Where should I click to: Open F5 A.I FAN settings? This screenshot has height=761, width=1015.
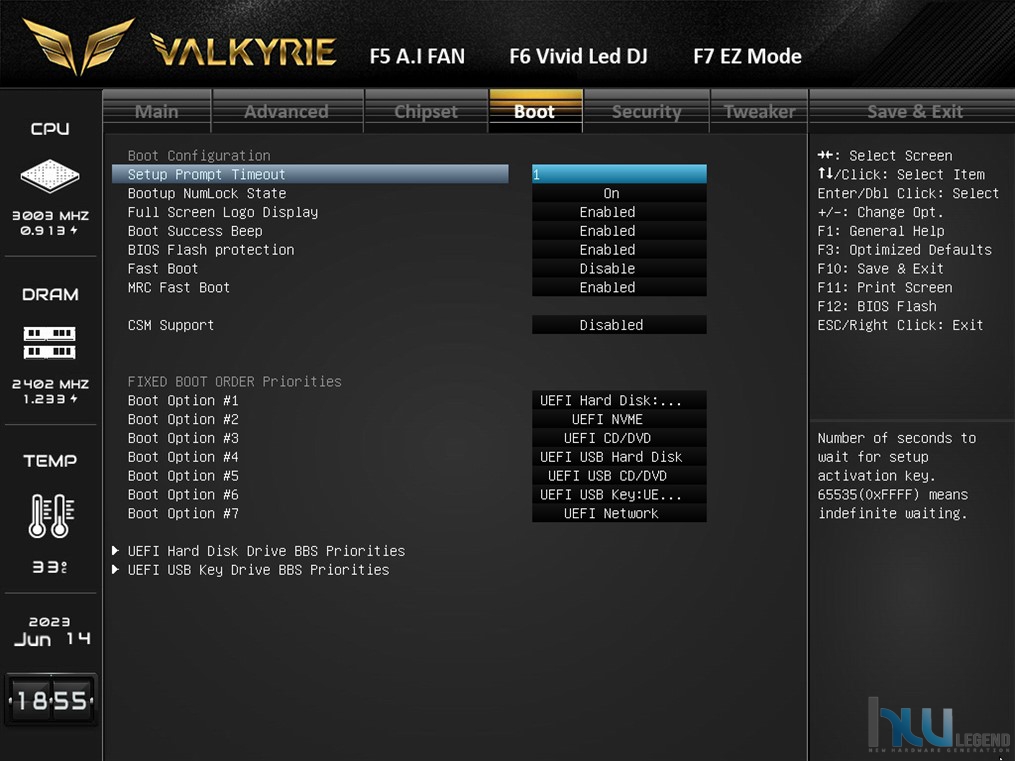tap(418, 56)
